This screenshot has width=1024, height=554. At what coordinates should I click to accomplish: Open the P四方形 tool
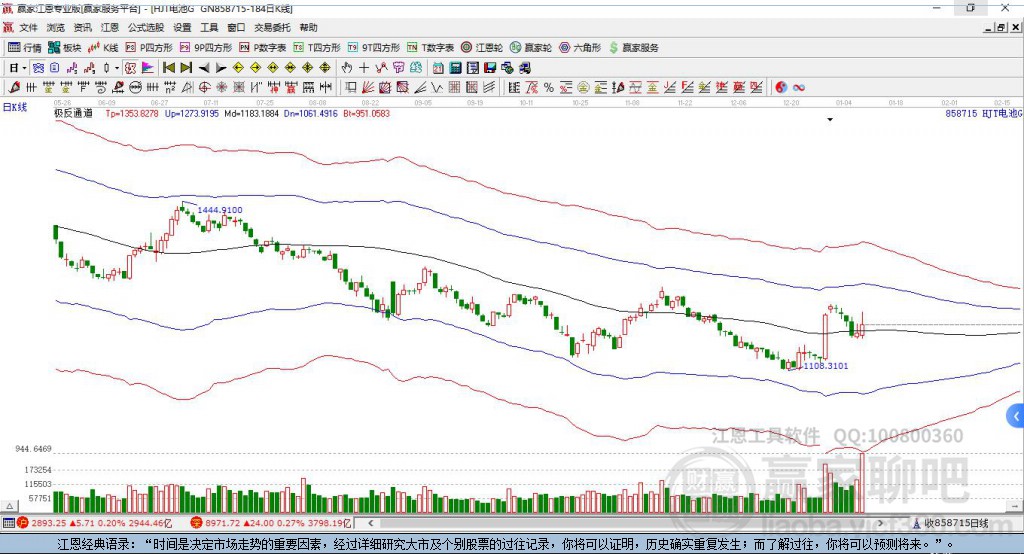click(x=149, y=48)
